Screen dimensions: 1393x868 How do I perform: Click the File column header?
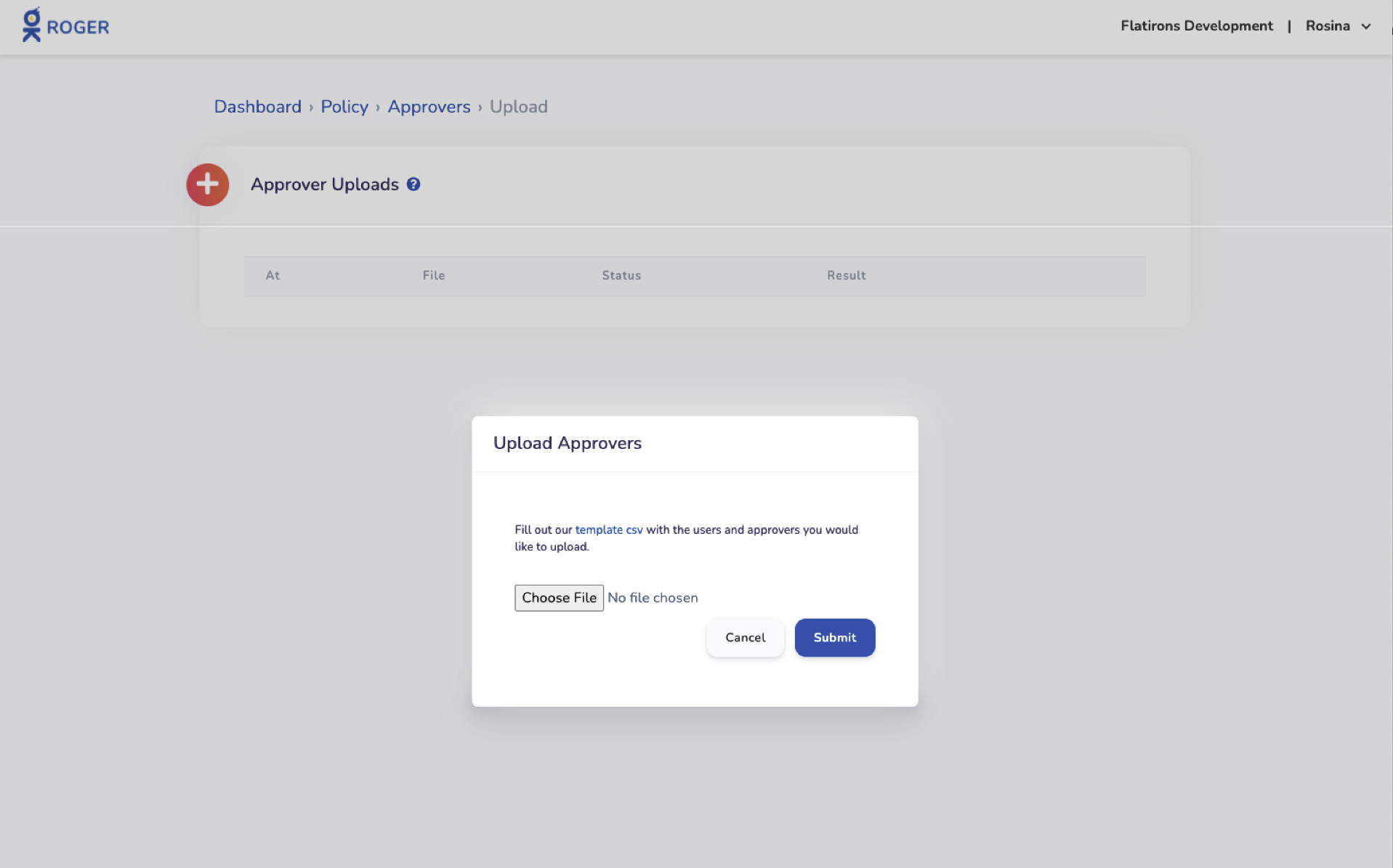[434, 275]
